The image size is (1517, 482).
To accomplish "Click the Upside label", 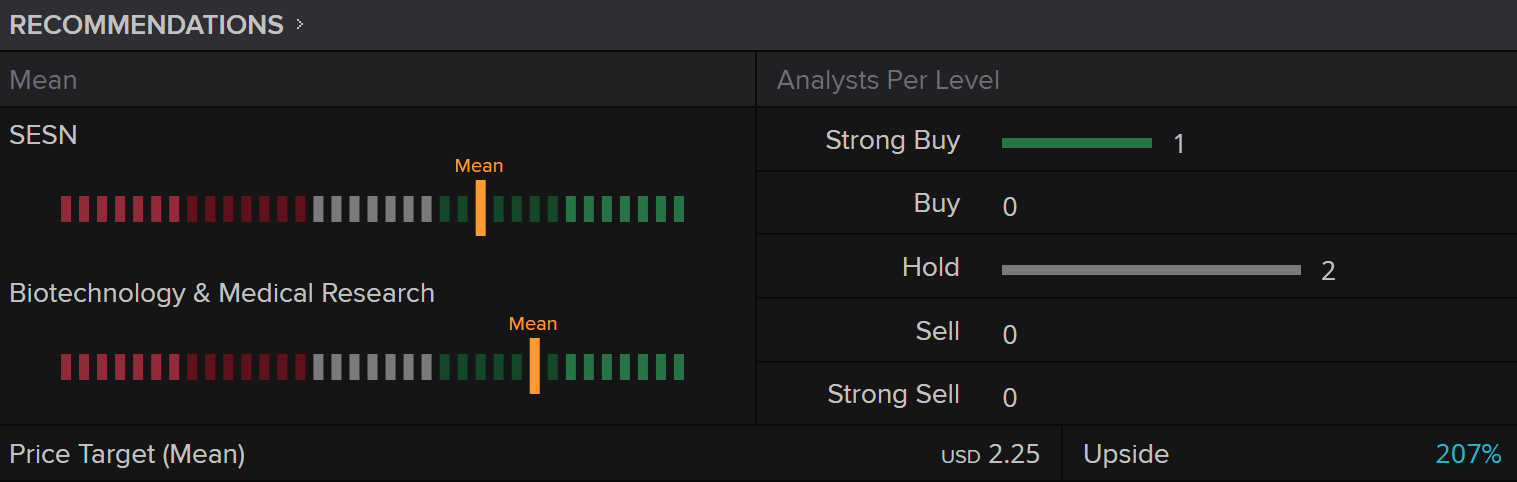I will pyautogui.click(x=1126, y=455).
